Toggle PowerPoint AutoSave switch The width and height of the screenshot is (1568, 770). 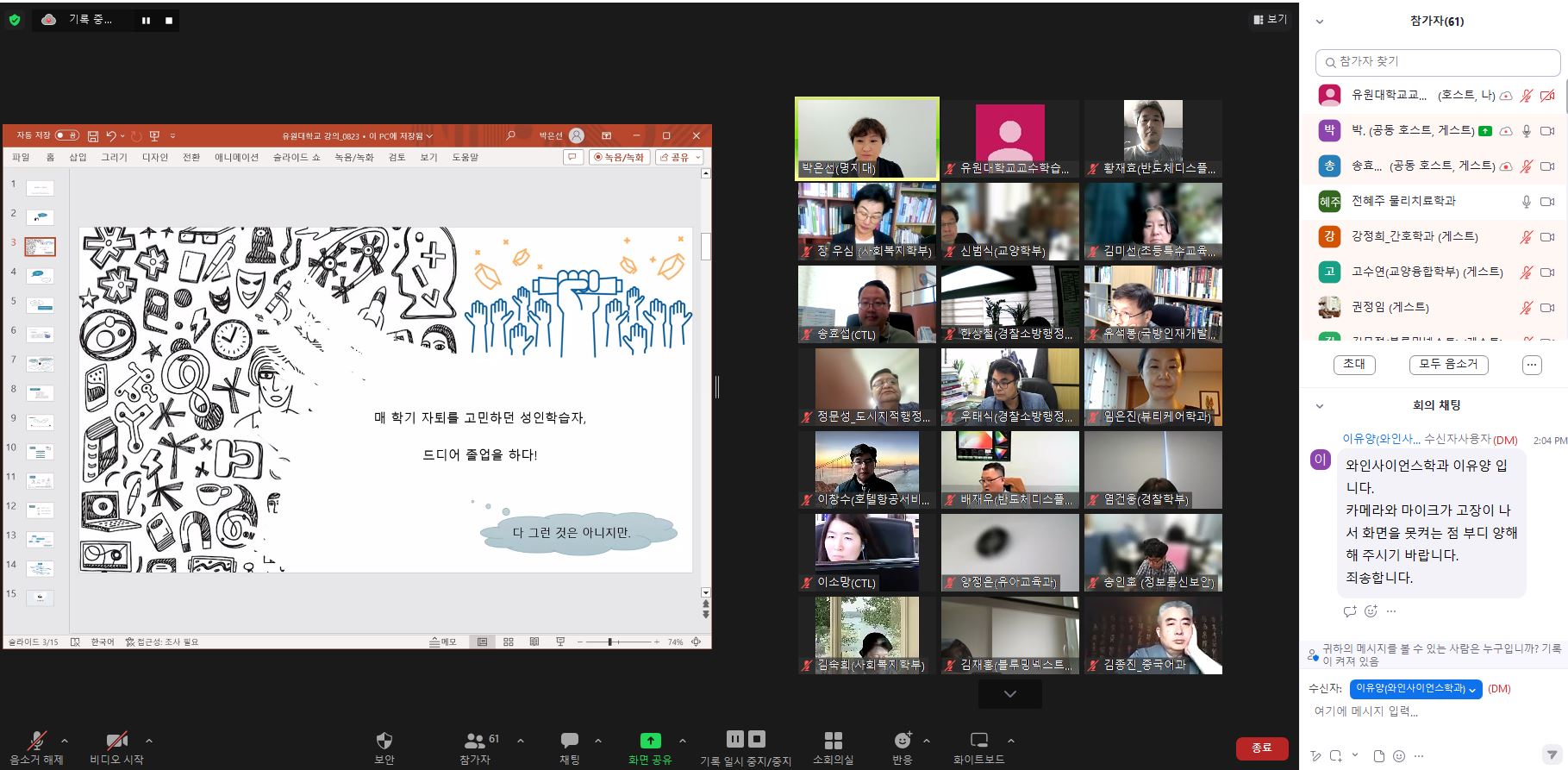coord(66,135)
